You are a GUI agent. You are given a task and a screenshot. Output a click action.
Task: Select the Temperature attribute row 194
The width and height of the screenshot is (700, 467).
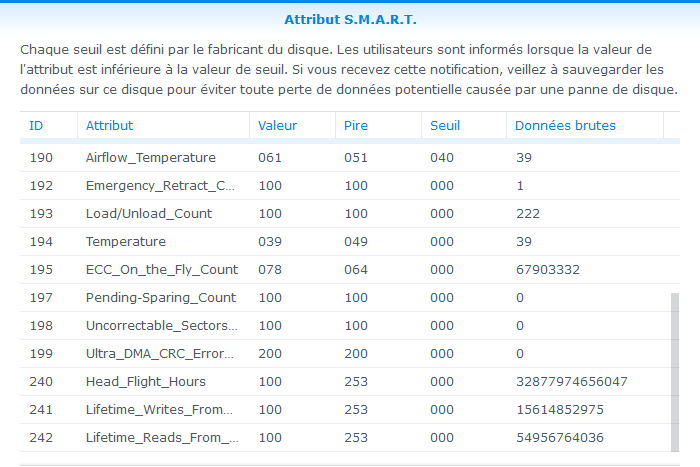coord(350,242)
